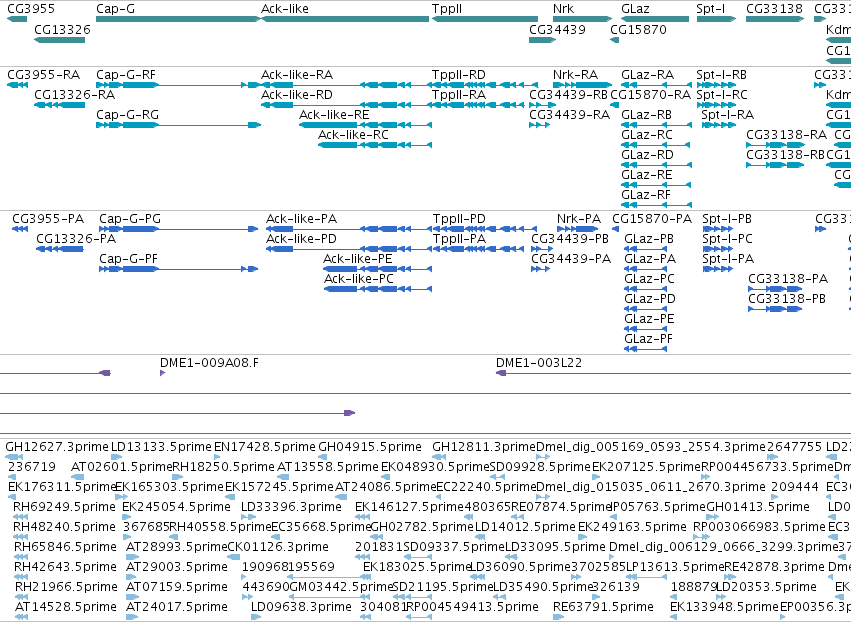Open transcript Ack-like-RA
The height and width of the screenshot is (622, 851).
coord(345,85)
